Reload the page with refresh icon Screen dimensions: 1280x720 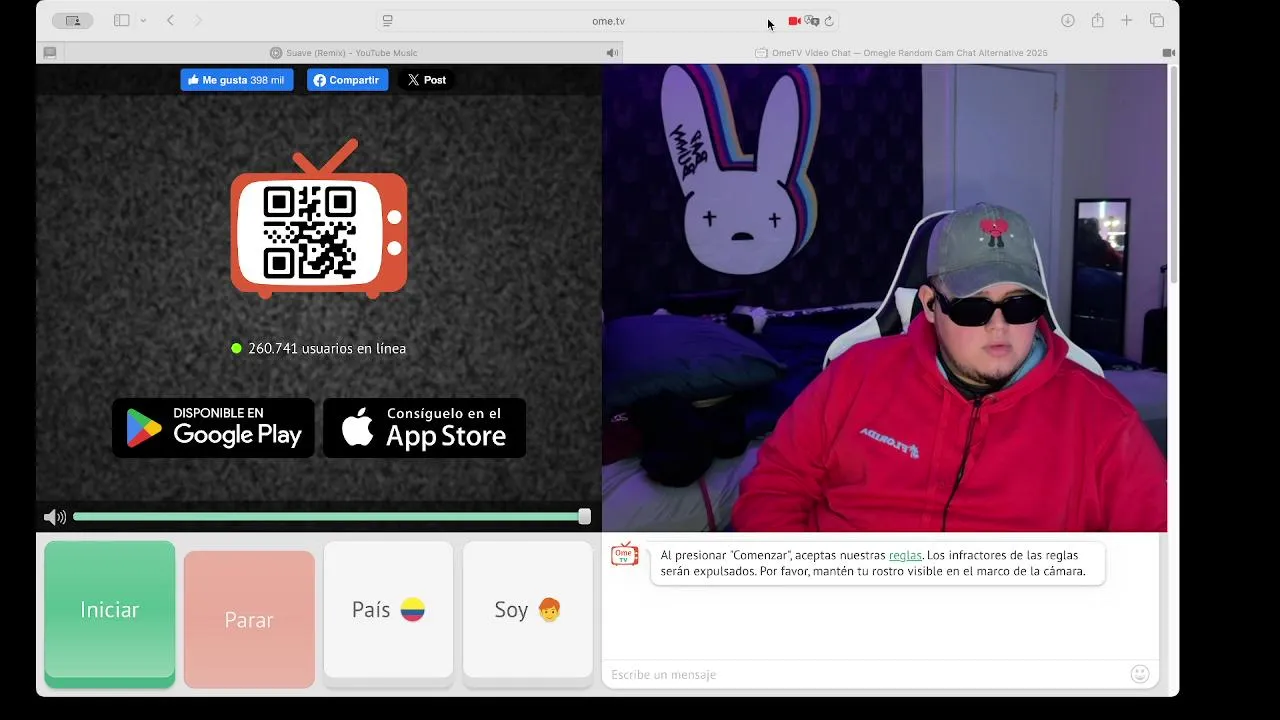(829, 21)
